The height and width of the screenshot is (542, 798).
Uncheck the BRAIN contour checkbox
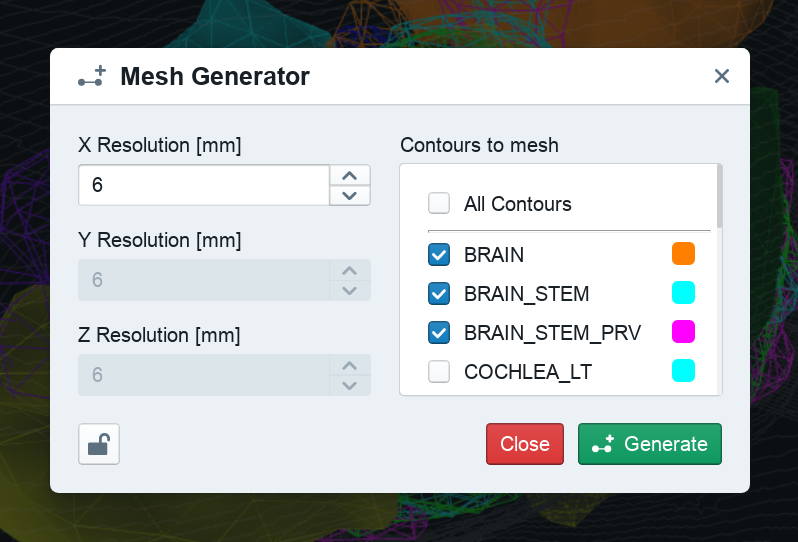tap(439, 254)
